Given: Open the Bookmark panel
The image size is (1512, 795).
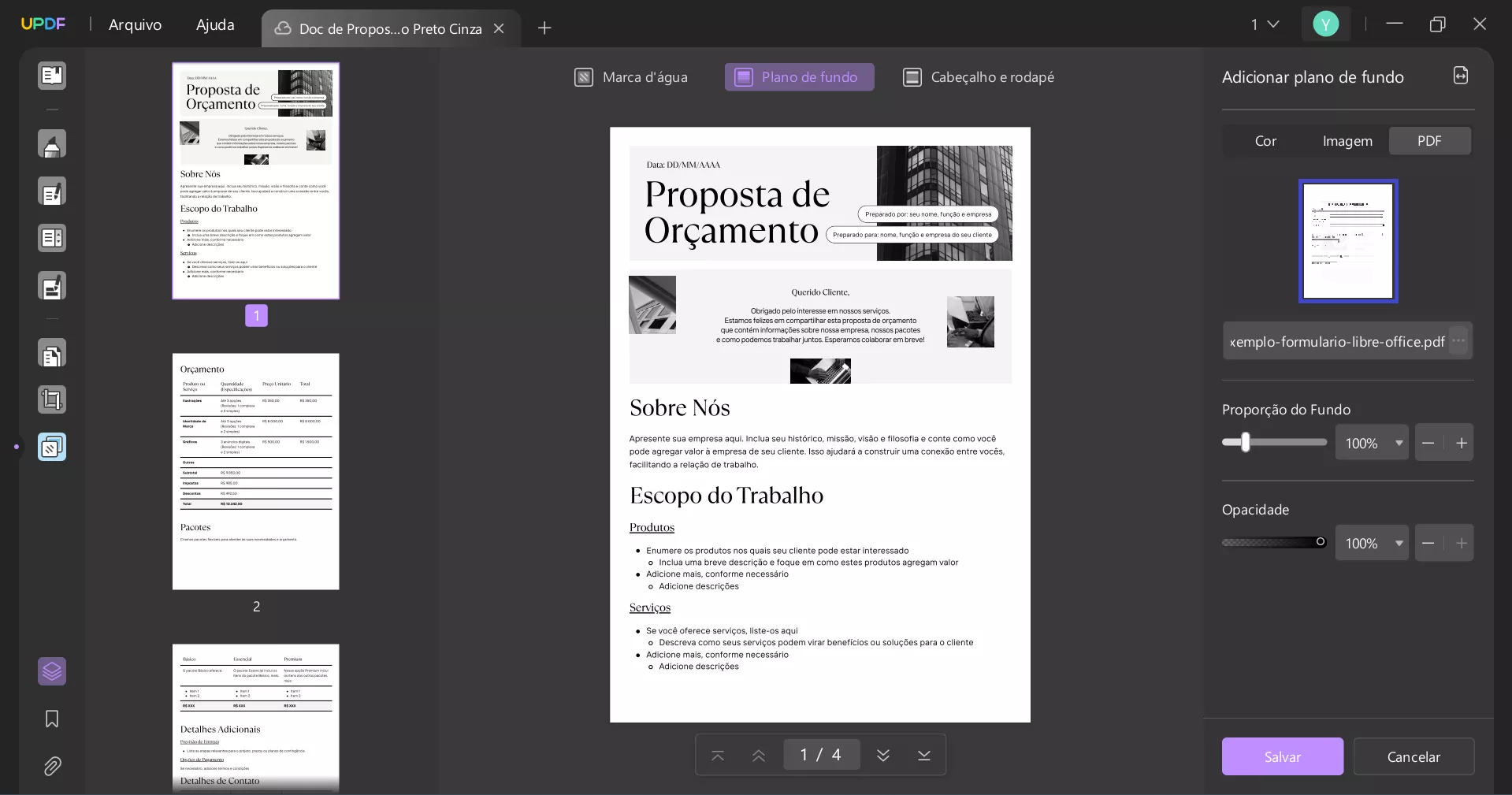Looking at the screenshot, I should coord(52,719).
